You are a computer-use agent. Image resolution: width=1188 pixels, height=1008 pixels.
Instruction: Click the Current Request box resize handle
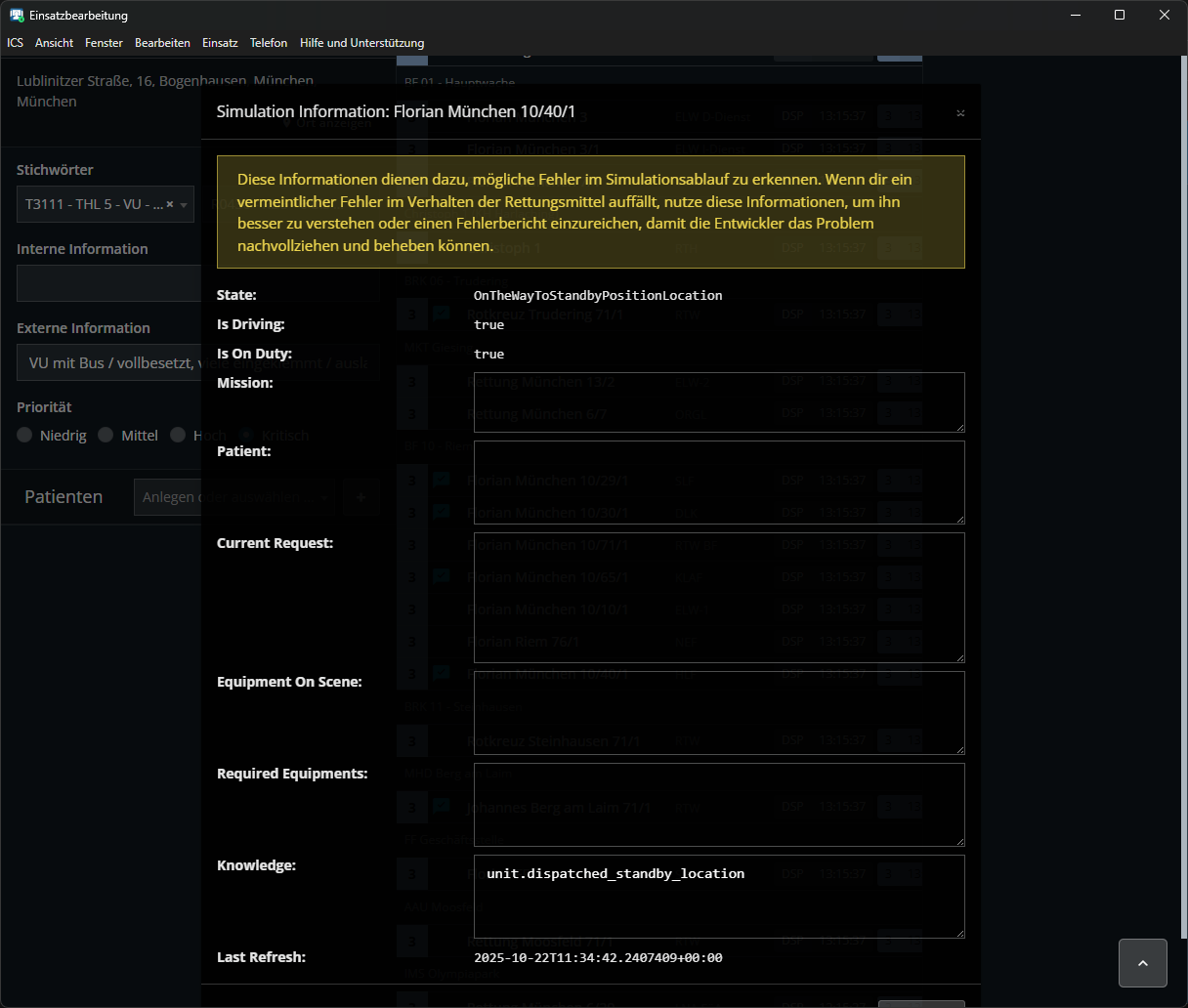pyautogui.click(x=959, y=656)
